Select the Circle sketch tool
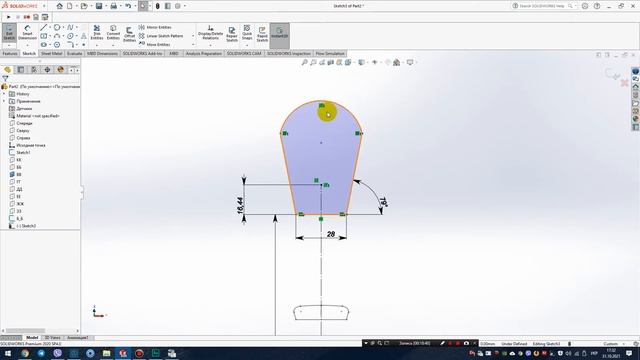This screenshot has height=360, width=640. (x=57, y=27)
